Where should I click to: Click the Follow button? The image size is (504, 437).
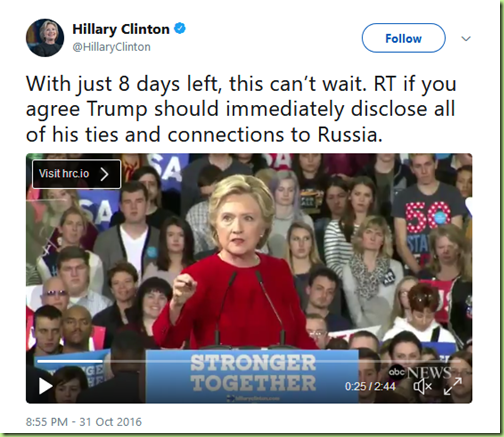pyautogui.click(x=403, y=38)
